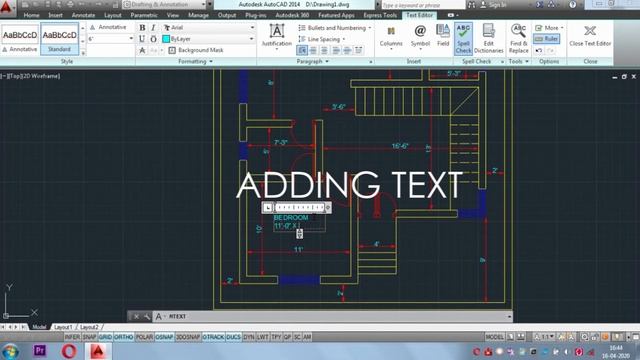640x360 pixels.
Task: Switch to the Layout2 tab
Action: (89, 327)
